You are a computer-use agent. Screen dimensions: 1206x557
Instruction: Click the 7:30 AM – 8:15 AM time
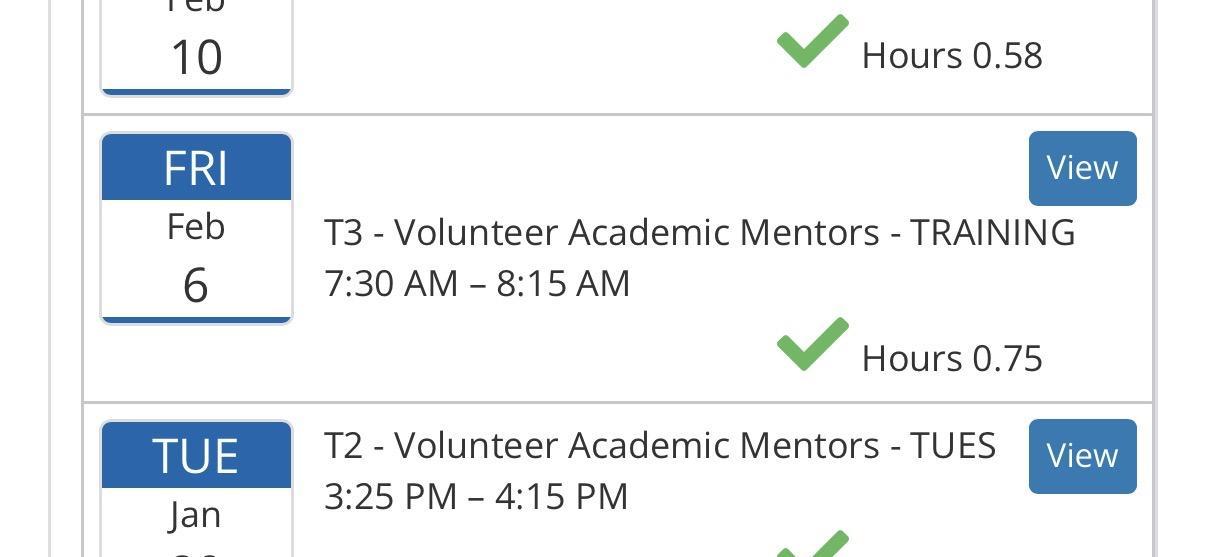coord(477,284)
